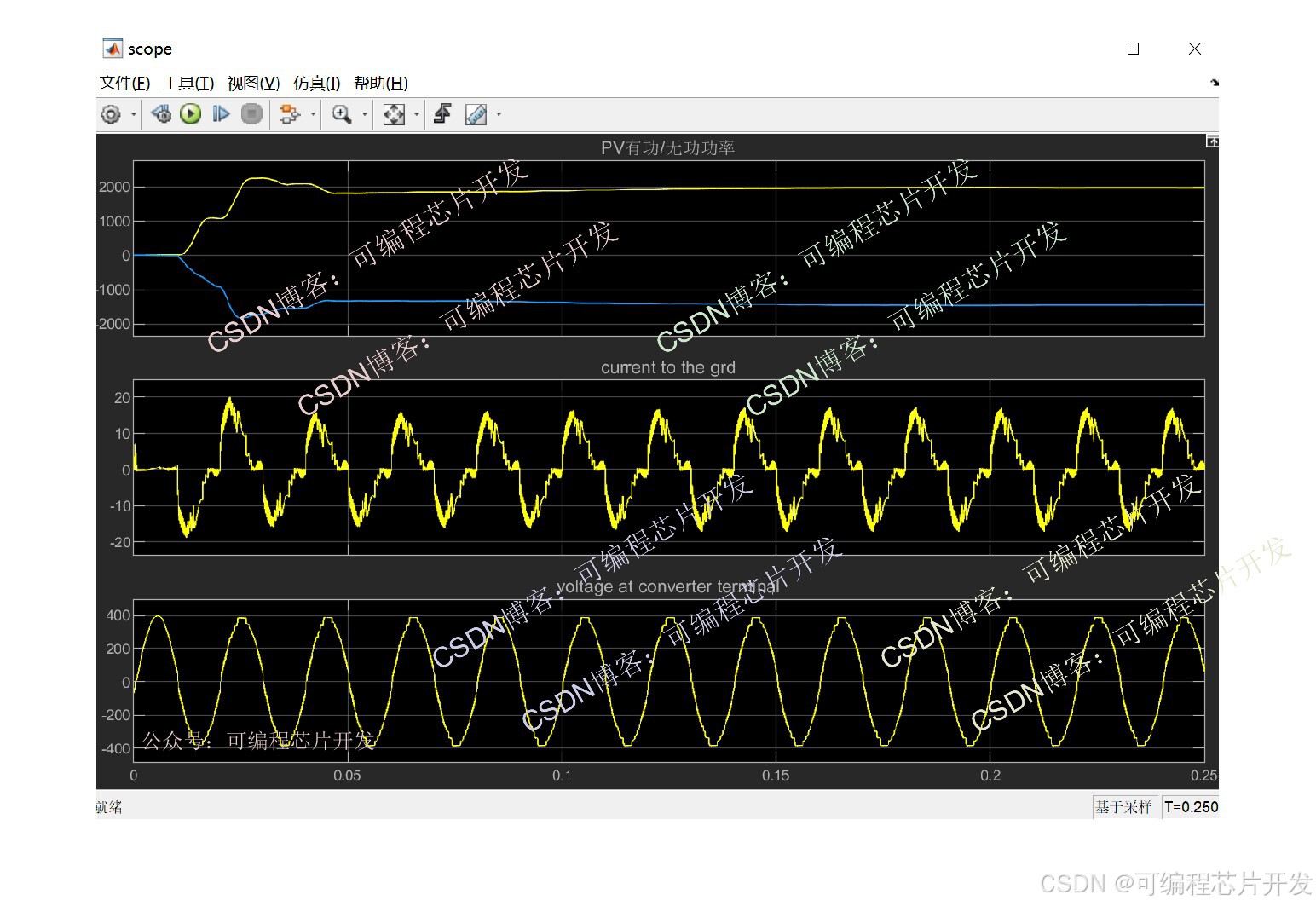This screenshot has width=1316, height=906.
Task: Click the 就绪 status text
Action: [x=109, y=807]
